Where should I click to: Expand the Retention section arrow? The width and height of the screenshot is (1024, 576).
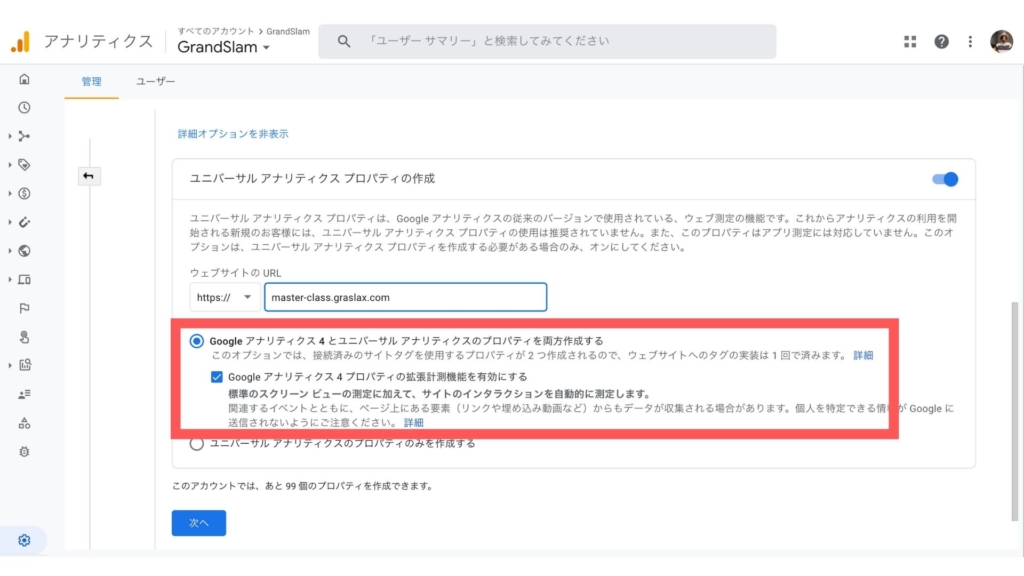pos(10,222)
